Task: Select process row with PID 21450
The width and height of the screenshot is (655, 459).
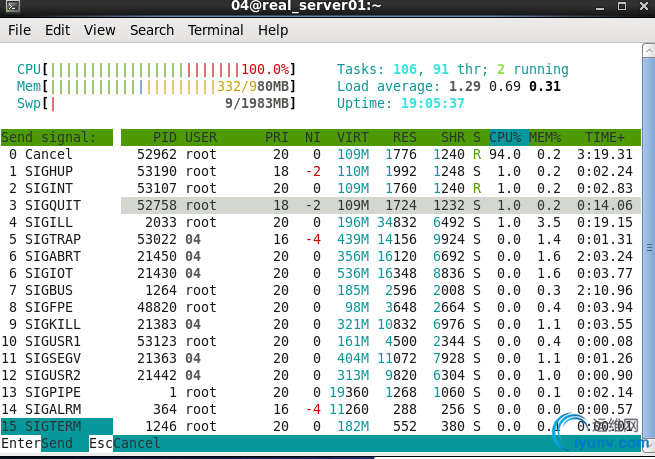Action: click(381, 256)
